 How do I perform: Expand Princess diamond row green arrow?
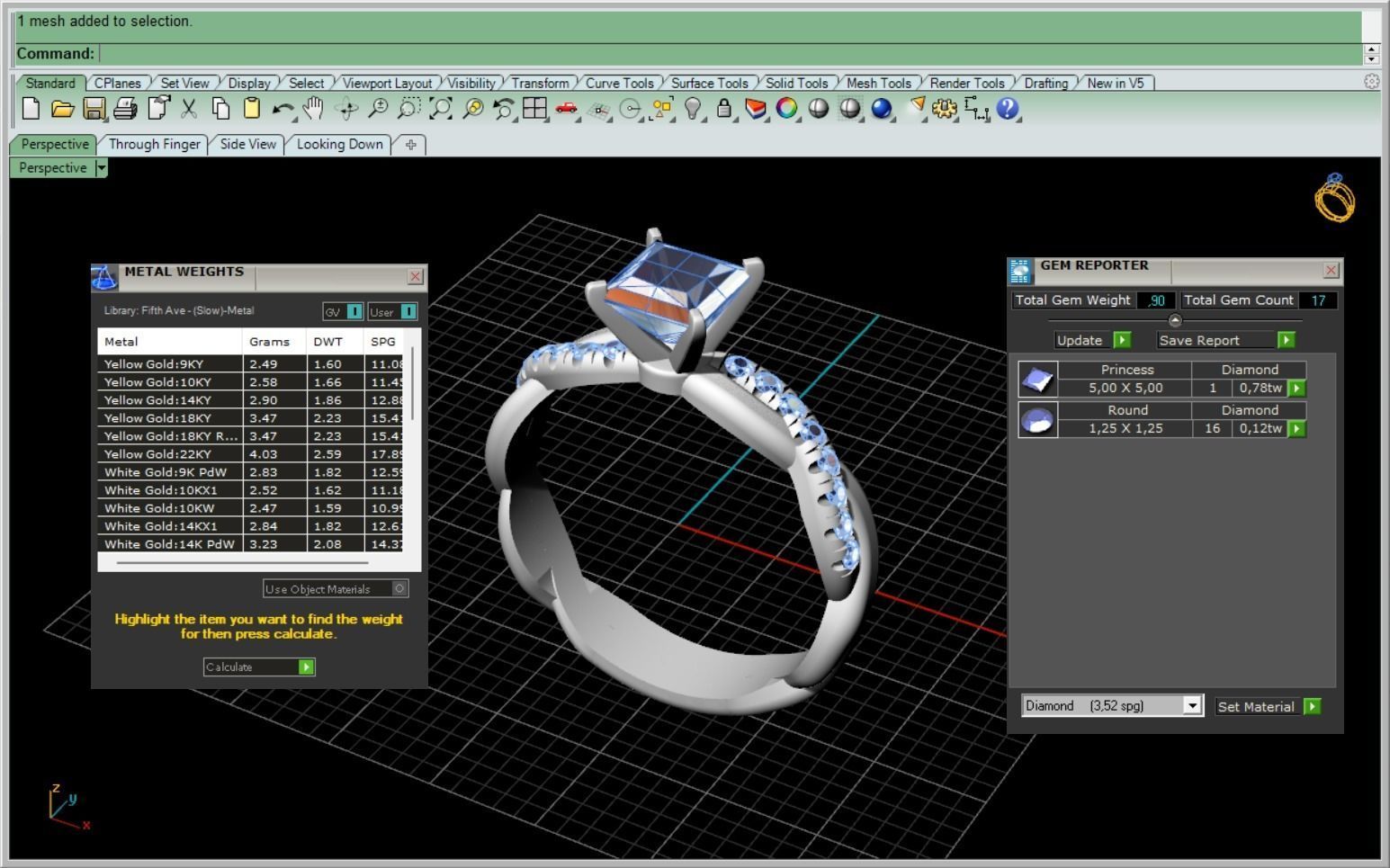1296,389
